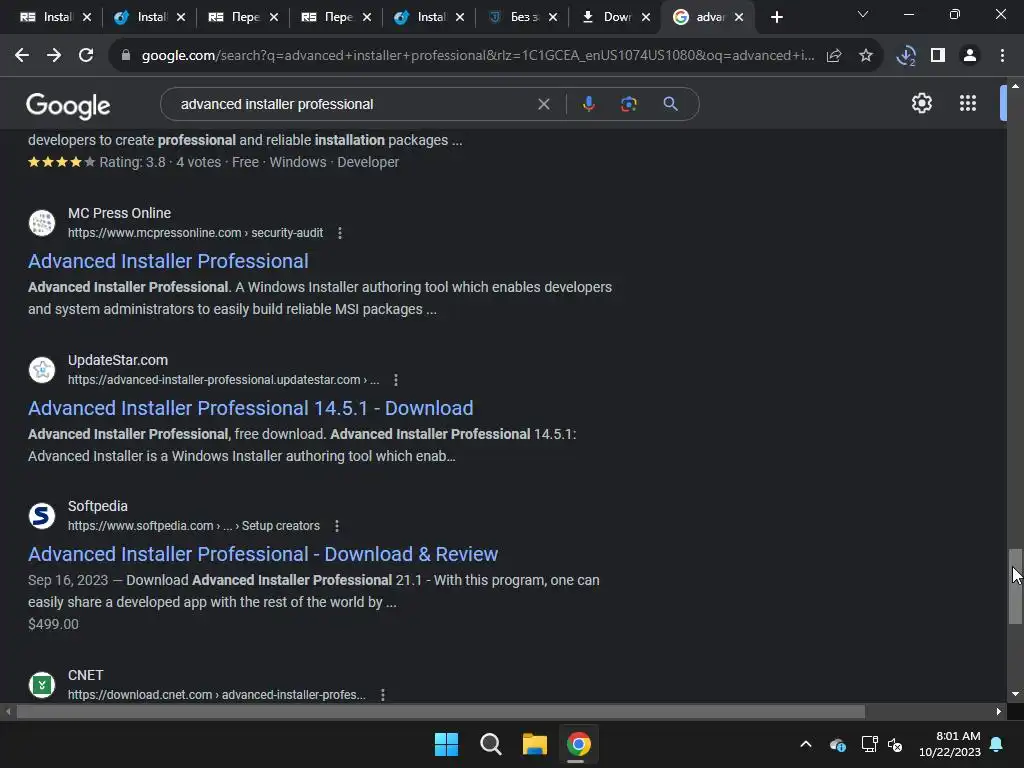
Task: Click the CNET site favicon
Action: (42, 685)
